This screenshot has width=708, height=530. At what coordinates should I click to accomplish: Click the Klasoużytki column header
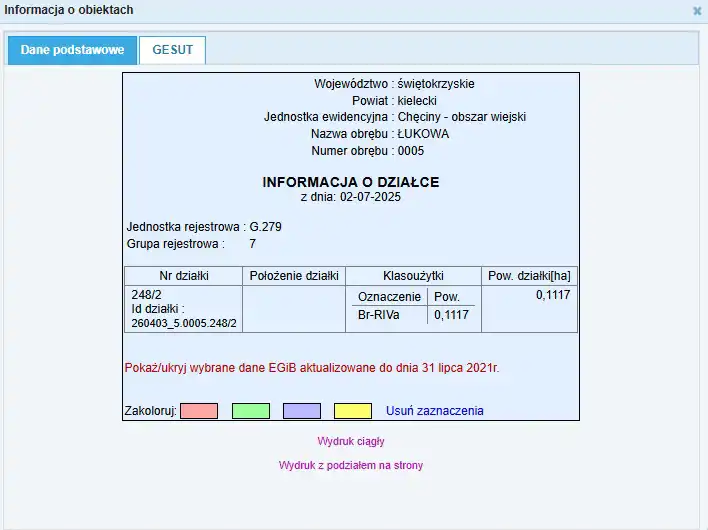[x=413, y=276]
